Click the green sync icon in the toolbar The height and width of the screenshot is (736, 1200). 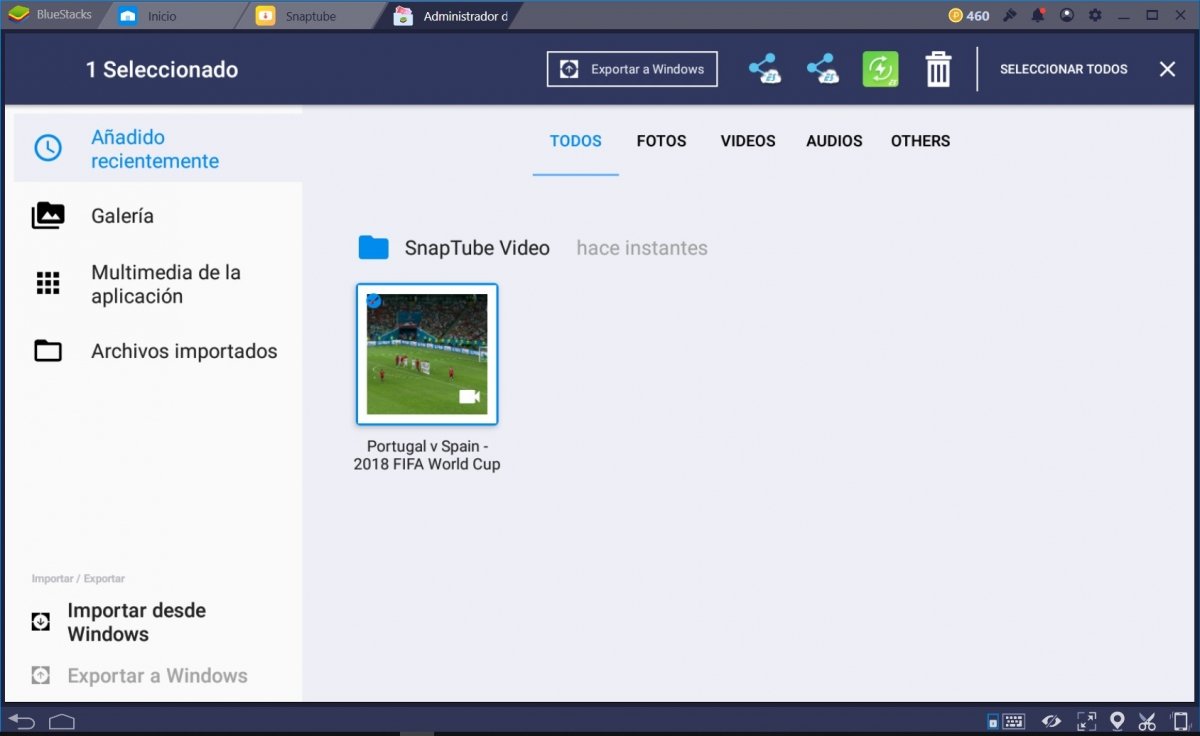click(880, 69)
